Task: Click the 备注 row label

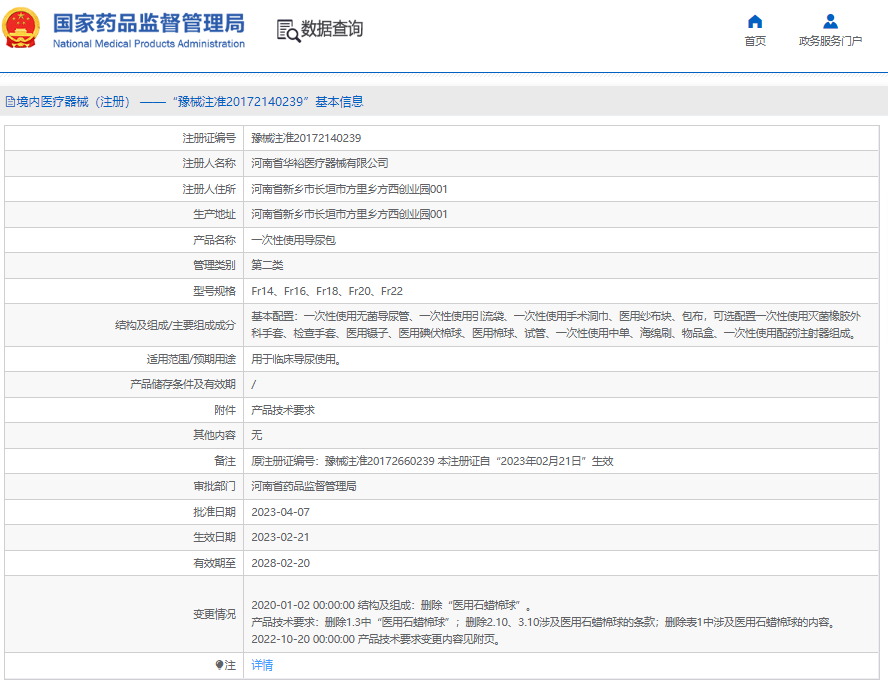Action: tap(225, 461)
